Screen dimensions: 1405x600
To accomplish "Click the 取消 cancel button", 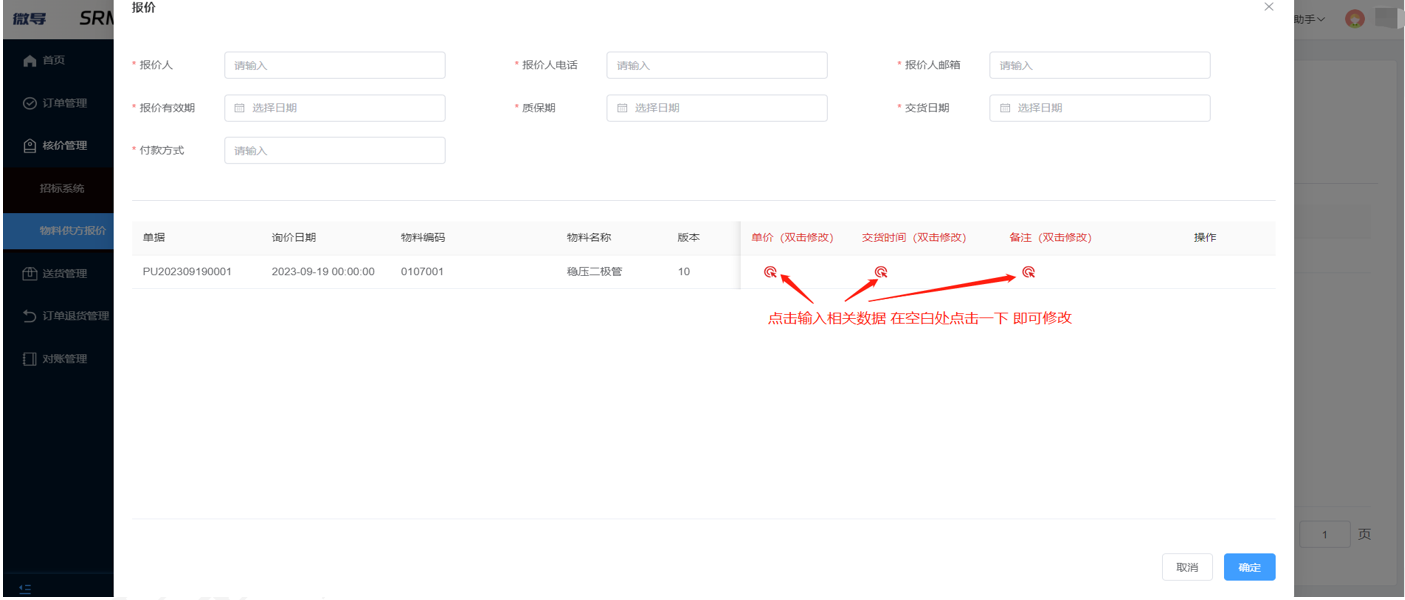I will tap(1187, 567).
